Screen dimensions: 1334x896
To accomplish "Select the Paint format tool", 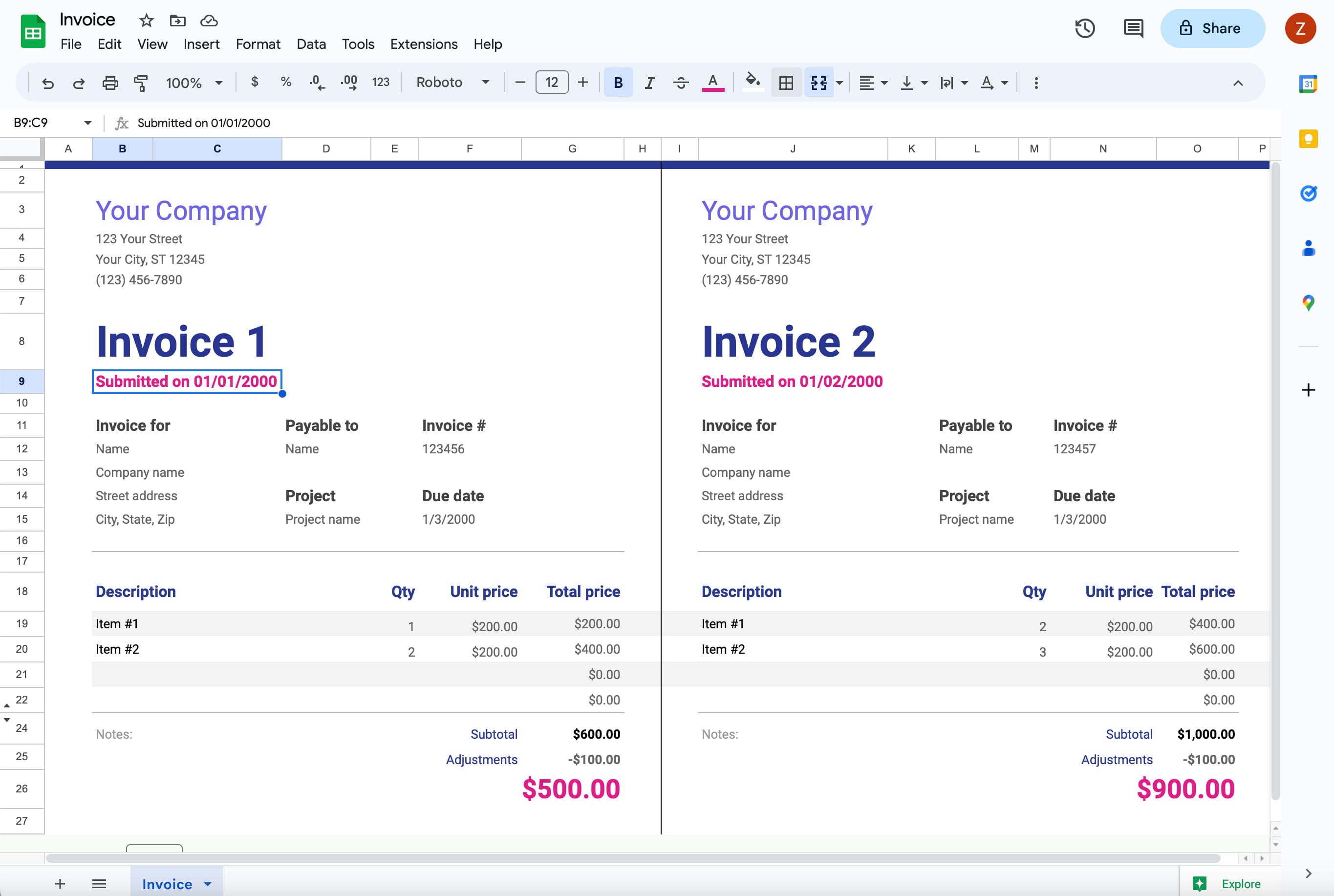I will pos(141,82).
